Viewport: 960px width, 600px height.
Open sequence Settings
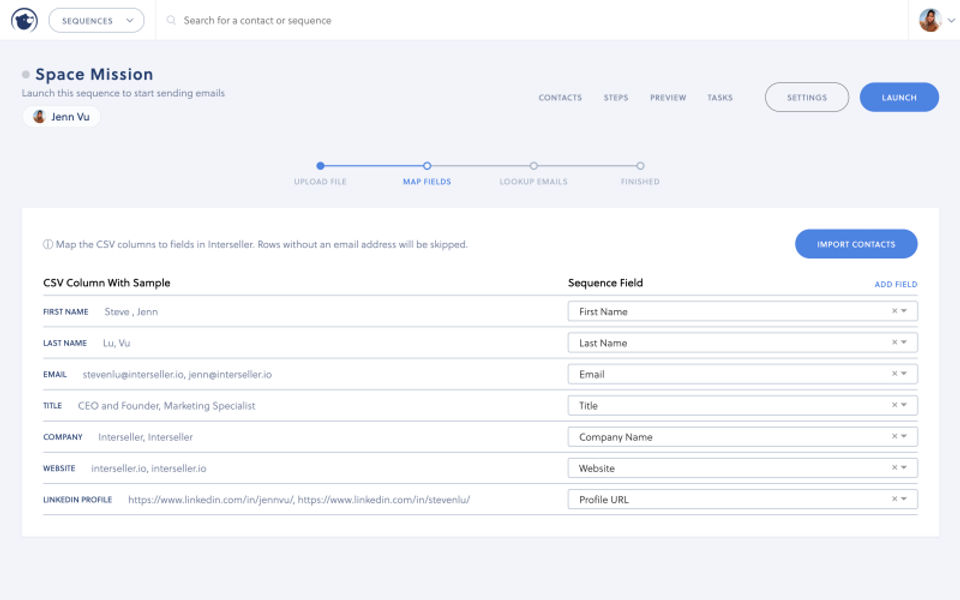click(807, 97)
